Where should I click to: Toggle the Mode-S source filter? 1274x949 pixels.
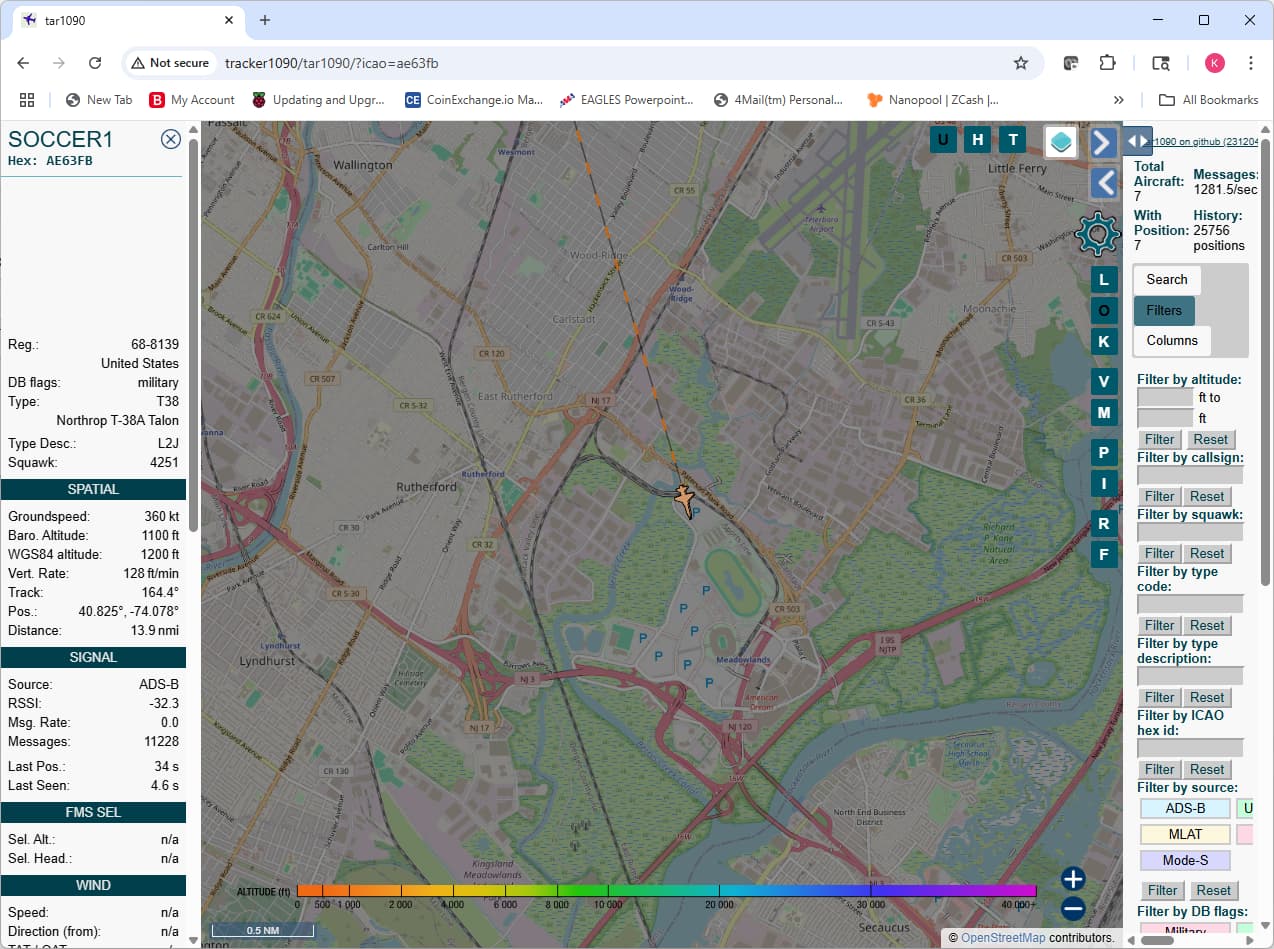click(1185, 860)
